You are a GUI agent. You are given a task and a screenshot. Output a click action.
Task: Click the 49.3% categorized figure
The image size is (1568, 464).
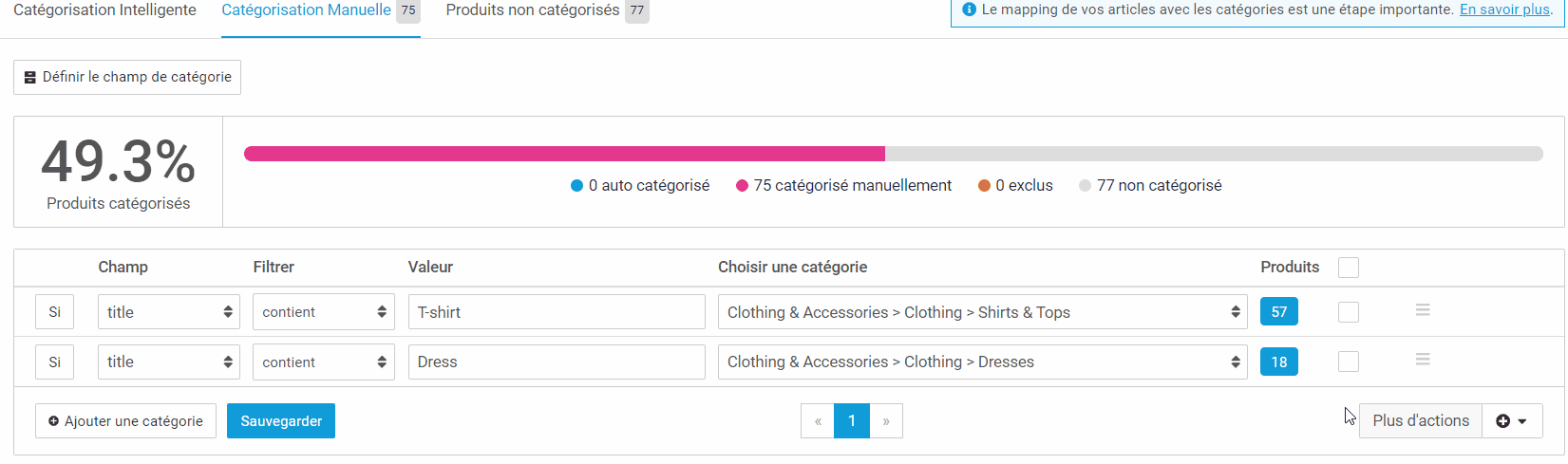tap(119, 161)
